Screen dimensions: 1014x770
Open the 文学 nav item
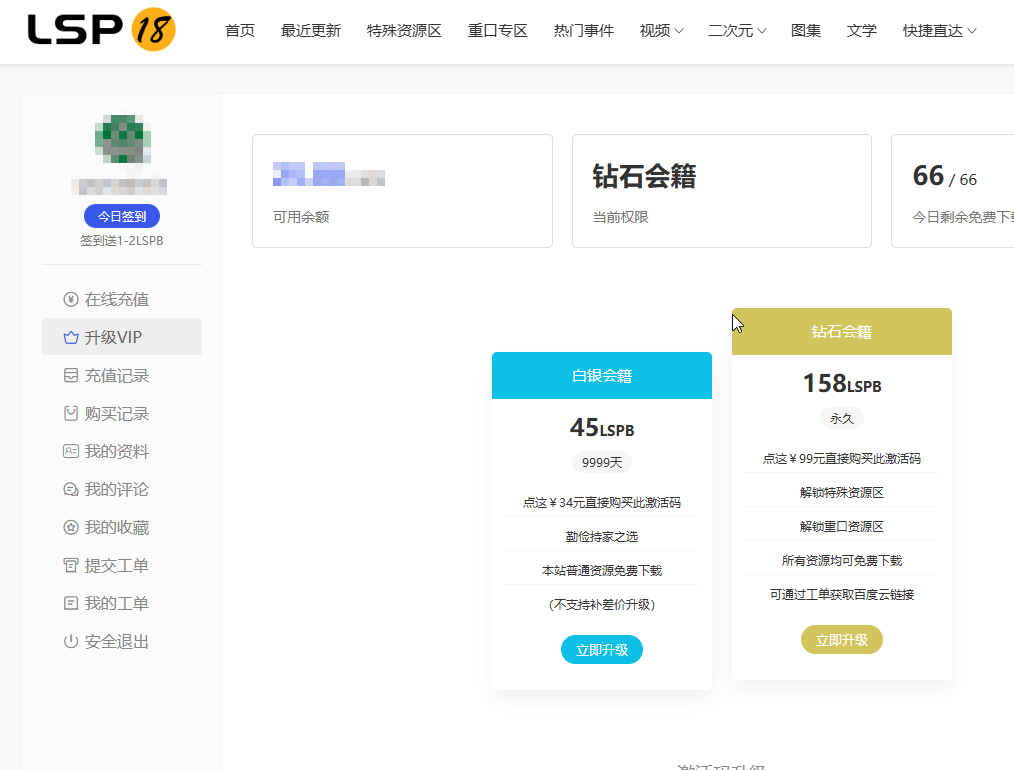click(x=861, y=30)
